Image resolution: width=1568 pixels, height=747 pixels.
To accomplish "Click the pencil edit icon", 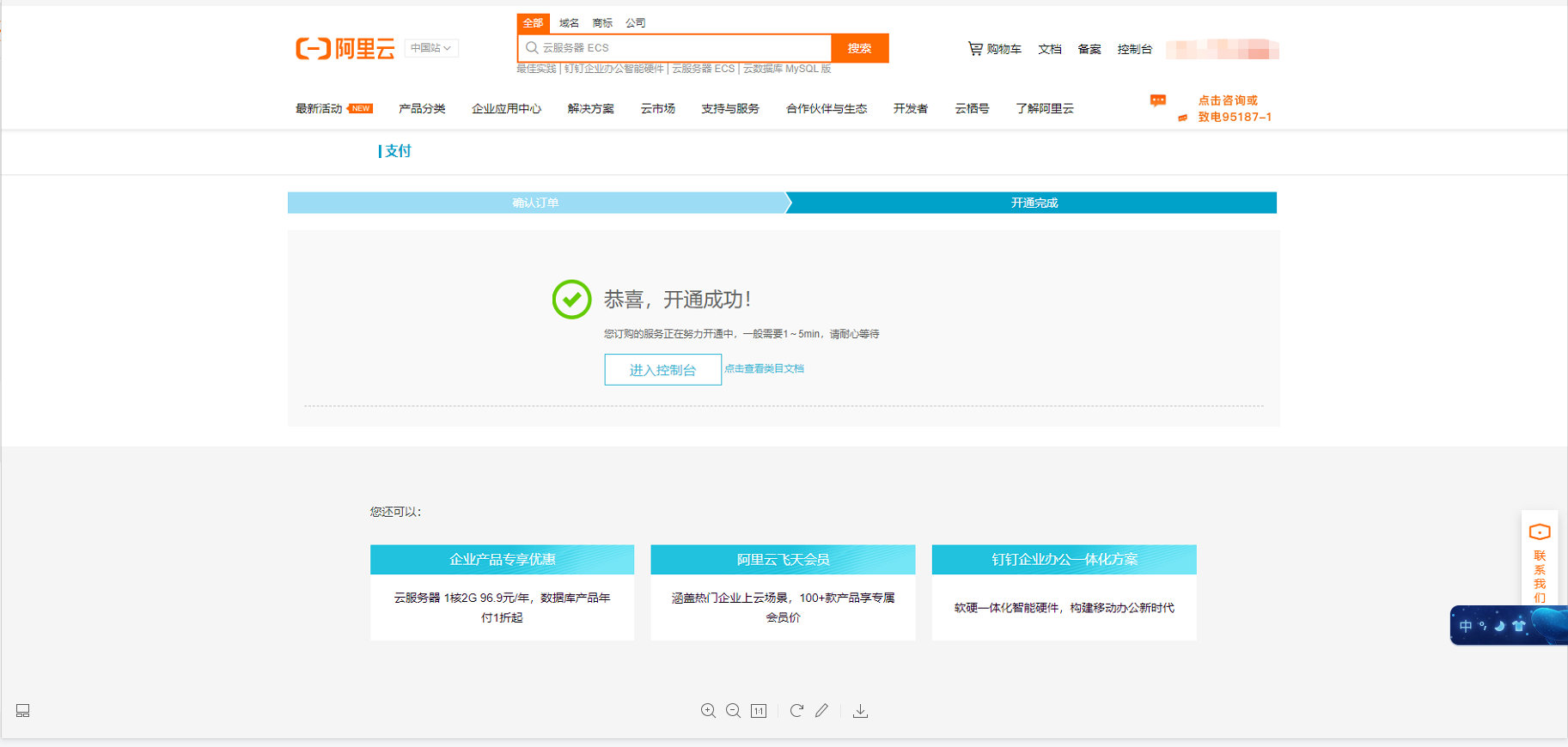I will (822, 711).
